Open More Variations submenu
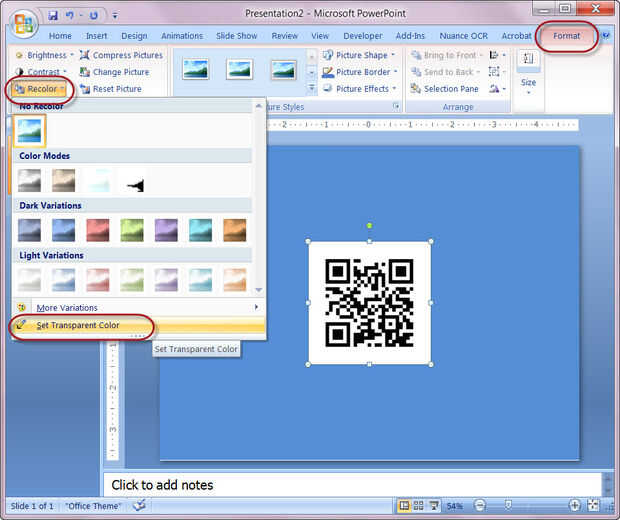Image resolution: width=620 pixels, height=520 pixels. (138, 308)
